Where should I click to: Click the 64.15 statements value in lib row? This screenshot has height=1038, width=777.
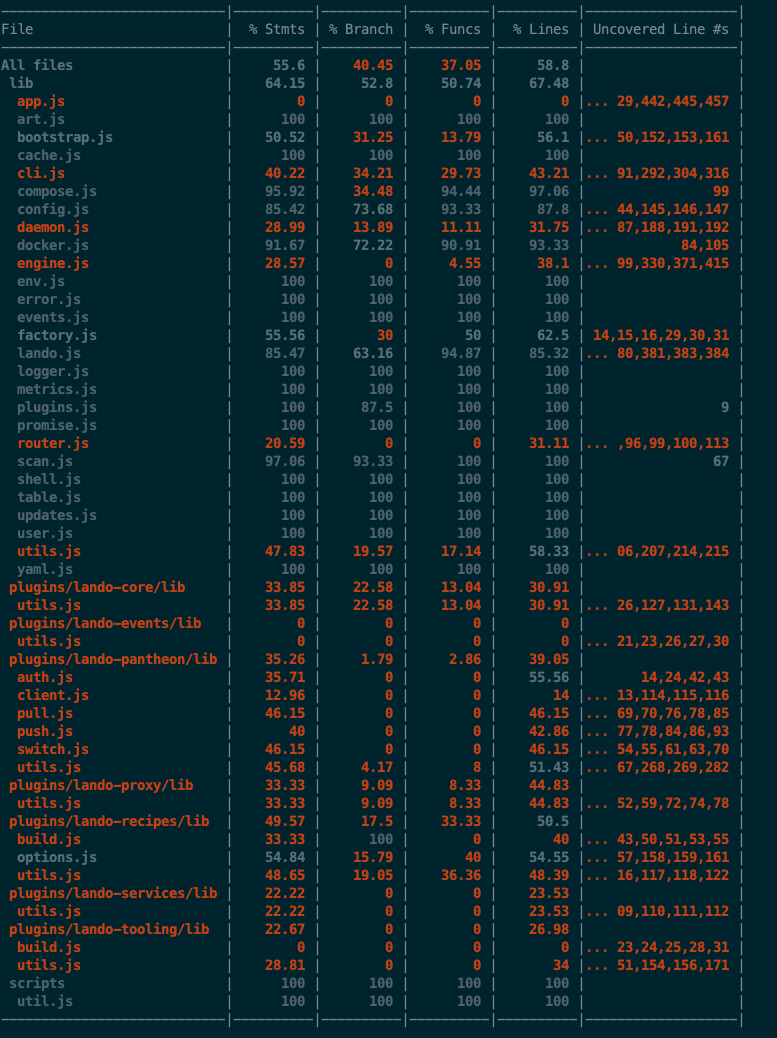285,83
